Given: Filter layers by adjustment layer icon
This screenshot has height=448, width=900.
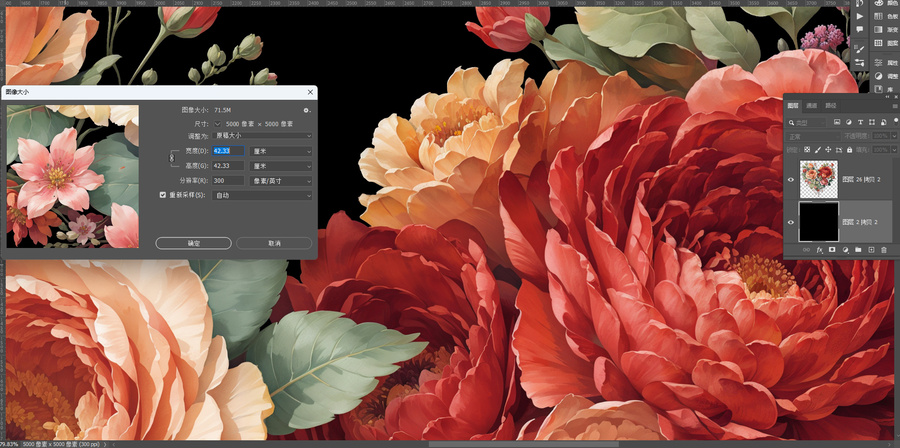Looking at the screenshot, I should 849,122.
